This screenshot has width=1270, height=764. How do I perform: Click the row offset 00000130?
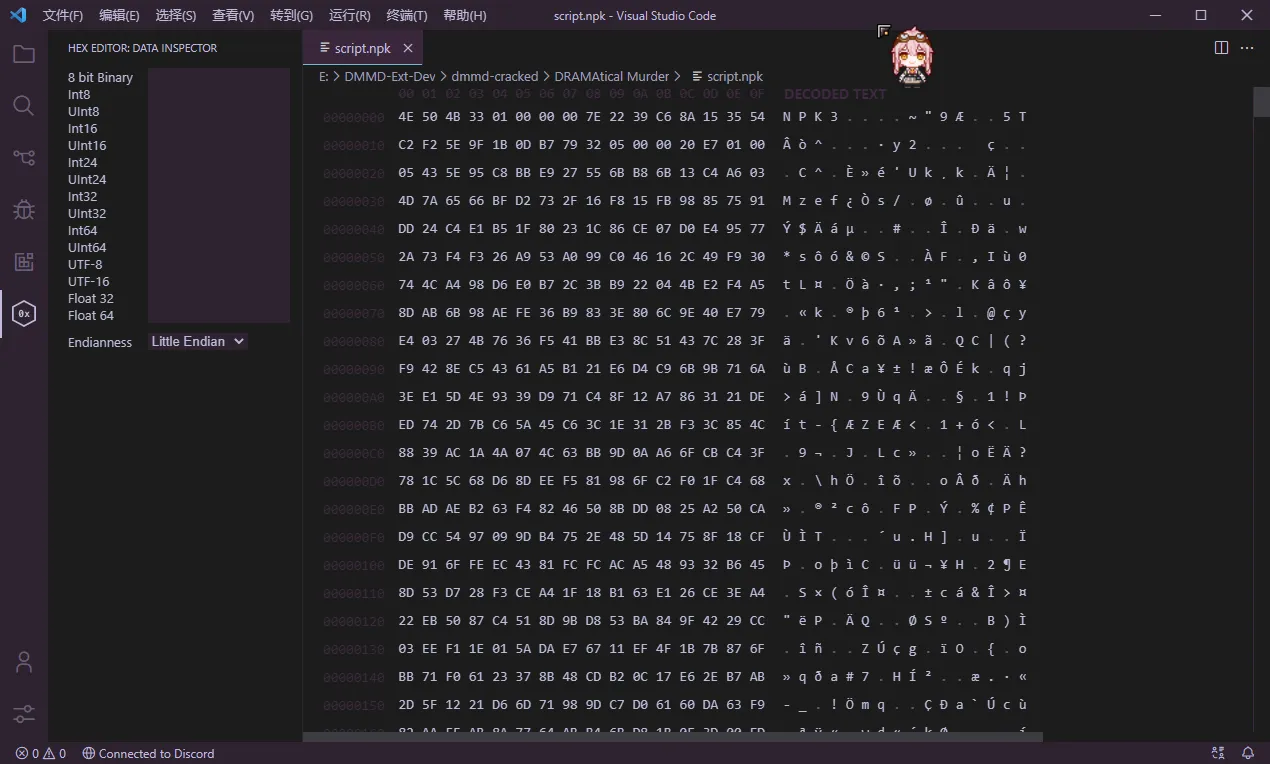[x=353, y=648]
